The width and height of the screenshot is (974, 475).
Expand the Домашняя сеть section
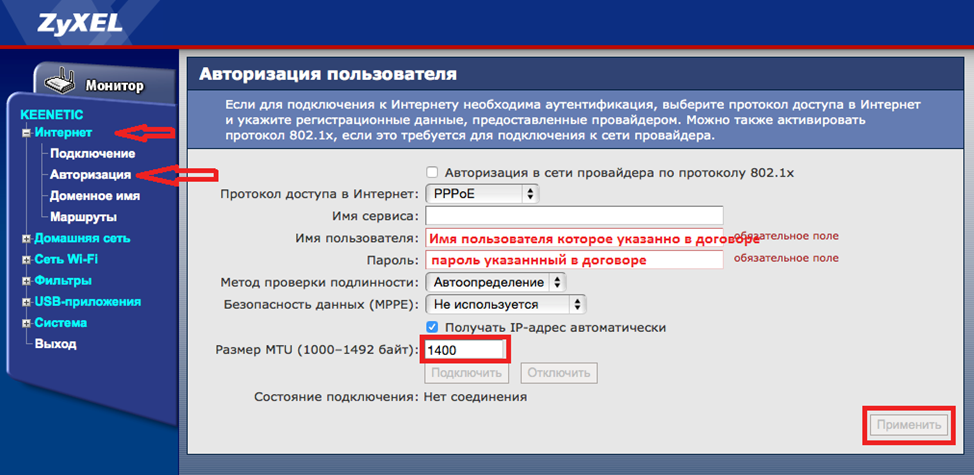pos(27,238)
